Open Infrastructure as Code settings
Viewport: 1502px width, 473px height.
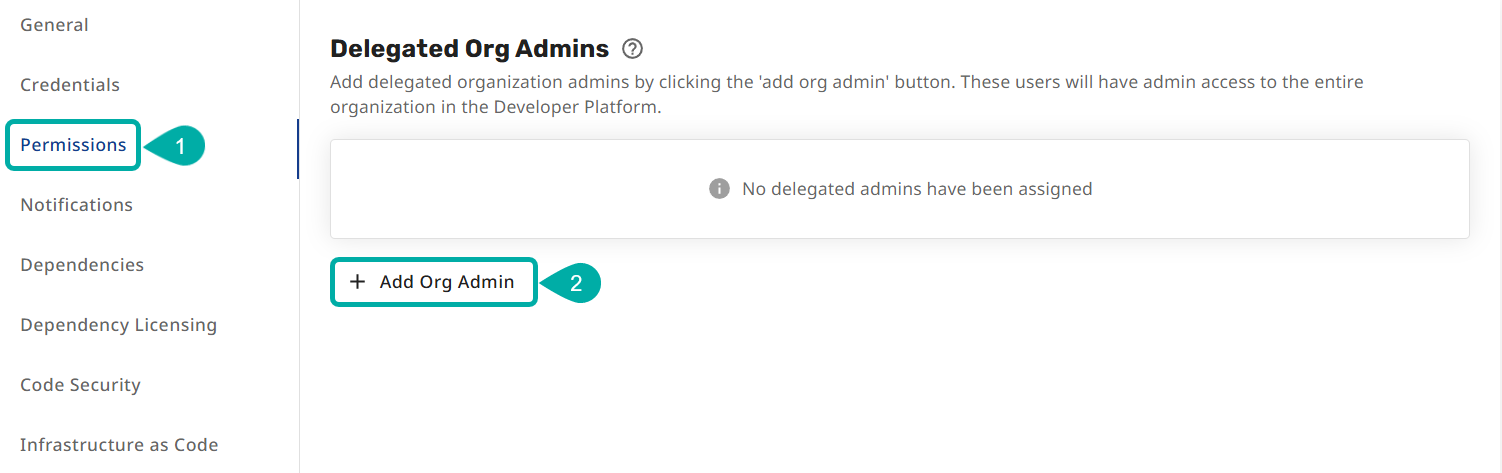pos(119,445)
